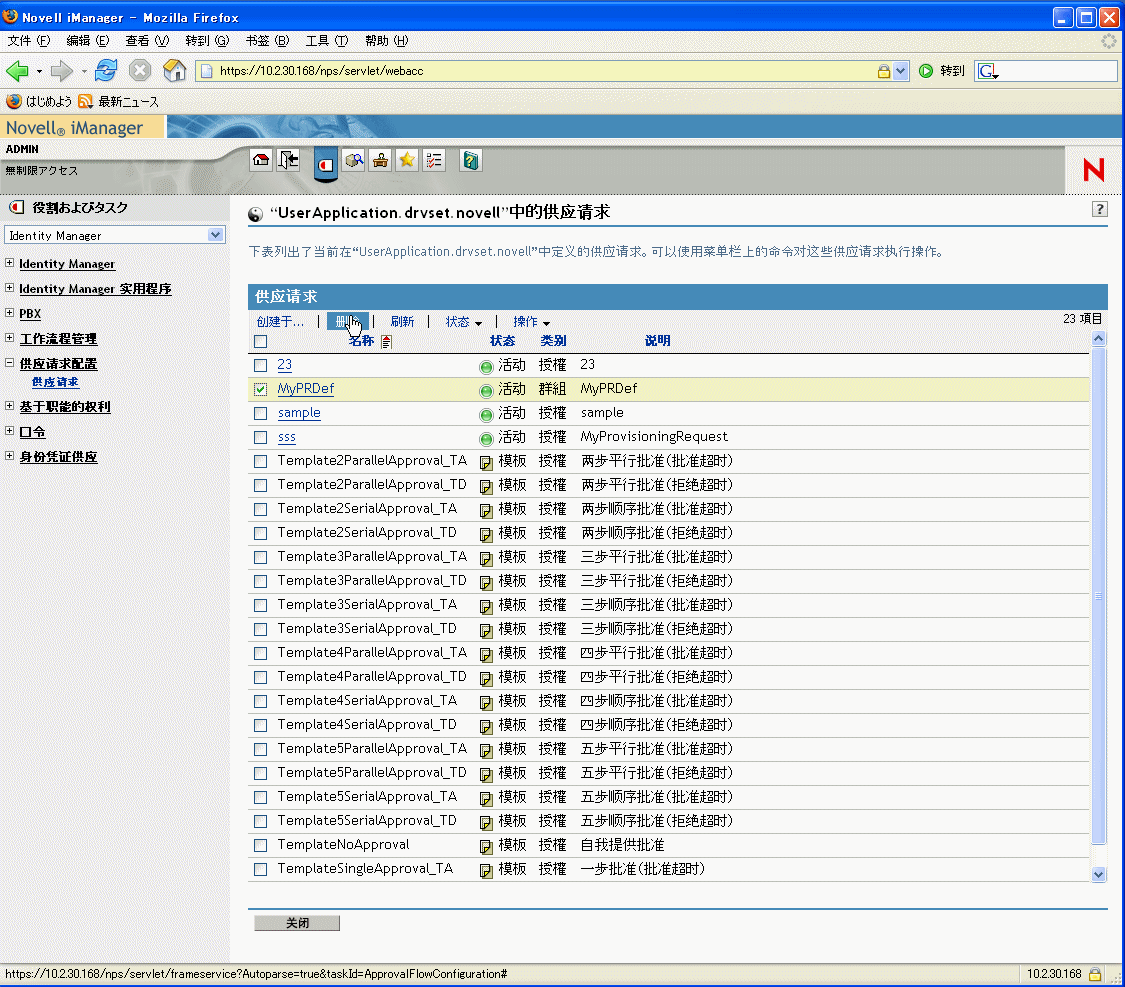
Task: Click the browser Stop icon
Action: 140,70
